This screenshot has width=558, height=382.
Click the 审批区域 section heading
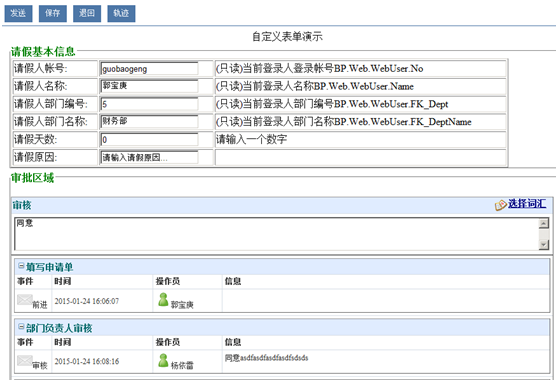pyautogui.click(x=32, y=178)
